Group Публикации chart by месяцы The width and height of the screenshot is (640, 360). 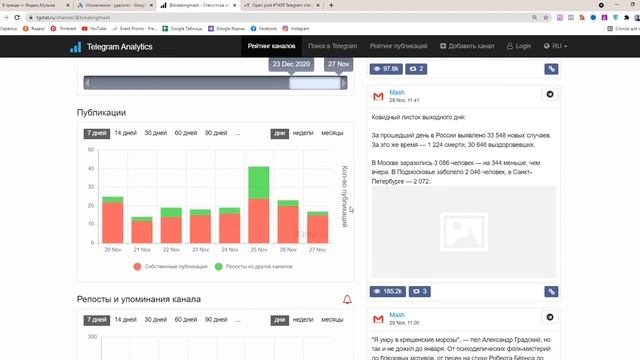point(332,133)
